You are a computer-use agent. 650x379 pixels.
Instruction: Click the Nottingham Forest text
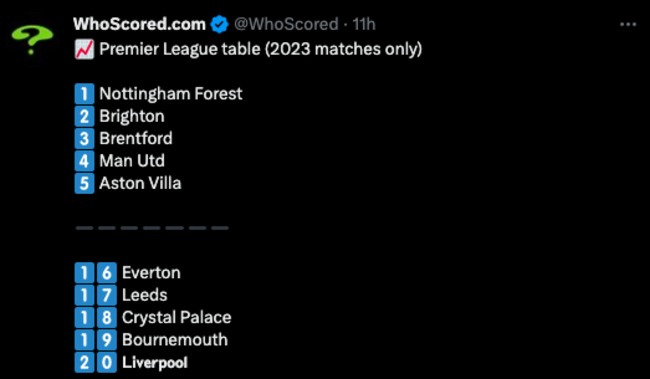(171, 94)
